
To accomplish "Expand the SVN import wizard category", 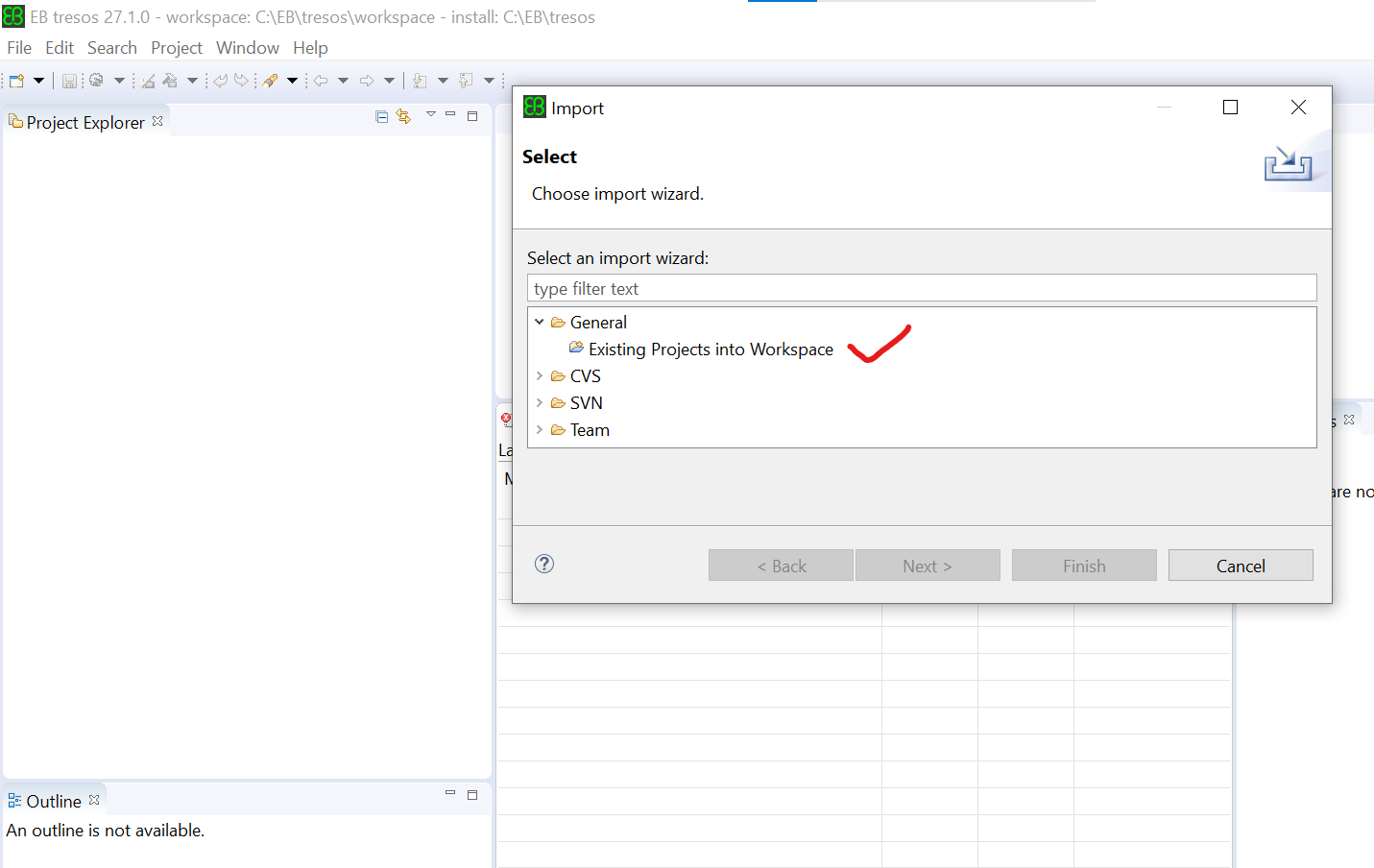I will (539, 403).
